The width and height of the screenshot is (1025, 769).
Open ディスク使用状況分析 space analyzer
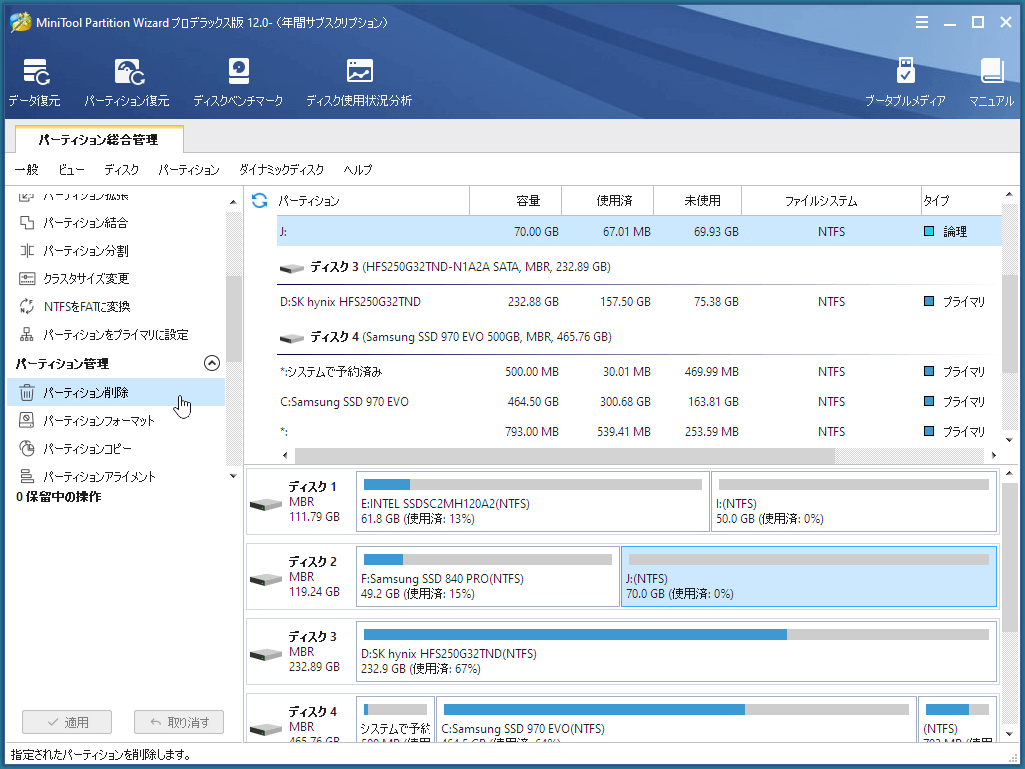tap(359, 82)
